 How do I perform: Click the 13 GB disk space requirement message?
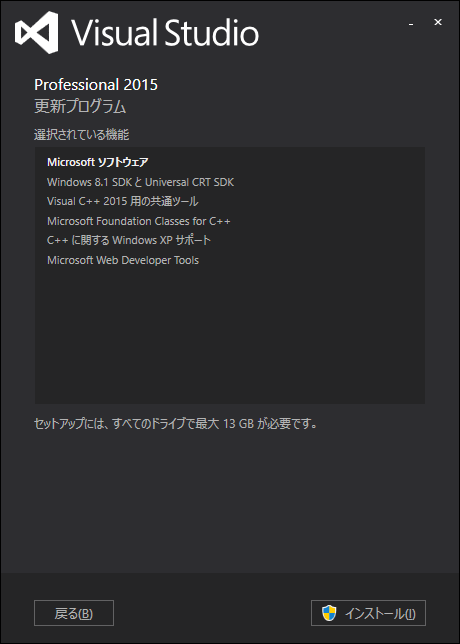pyautogui.click(x=176, y=424)
